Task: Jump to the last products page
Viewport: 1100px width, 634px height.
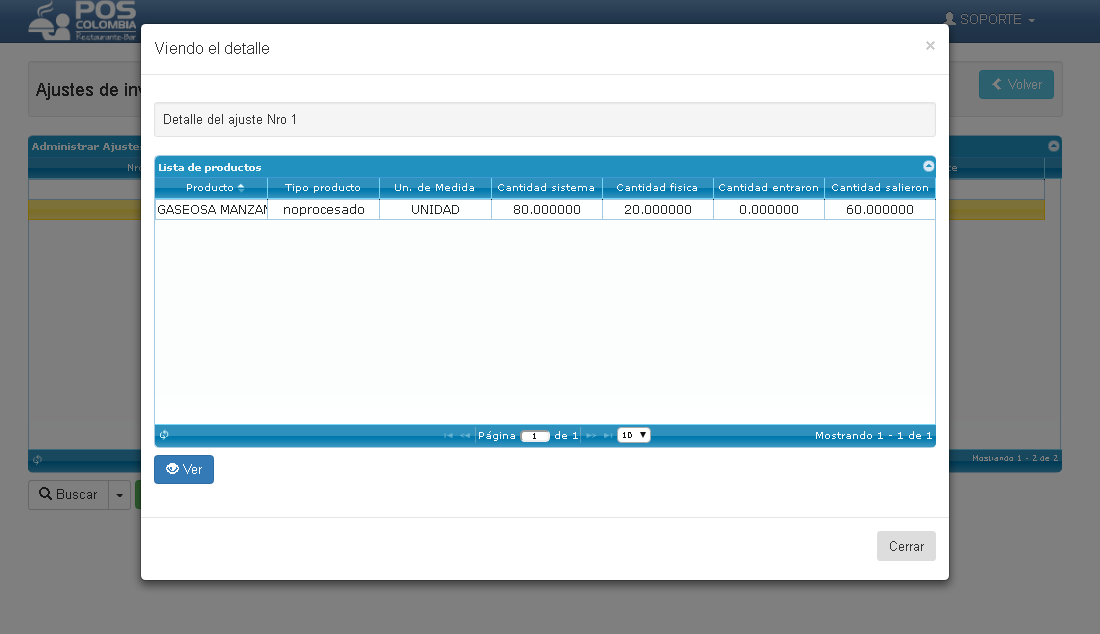Action: [x=608, y=436]
